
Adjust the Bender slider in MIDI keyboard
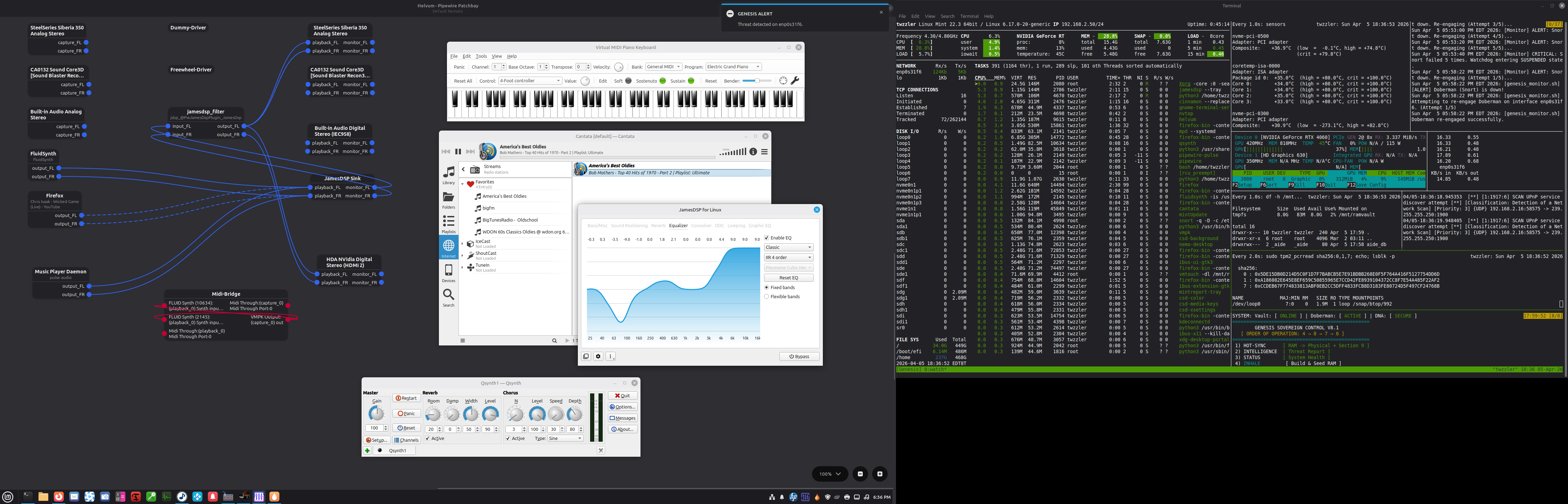click(x=758, y=81)
